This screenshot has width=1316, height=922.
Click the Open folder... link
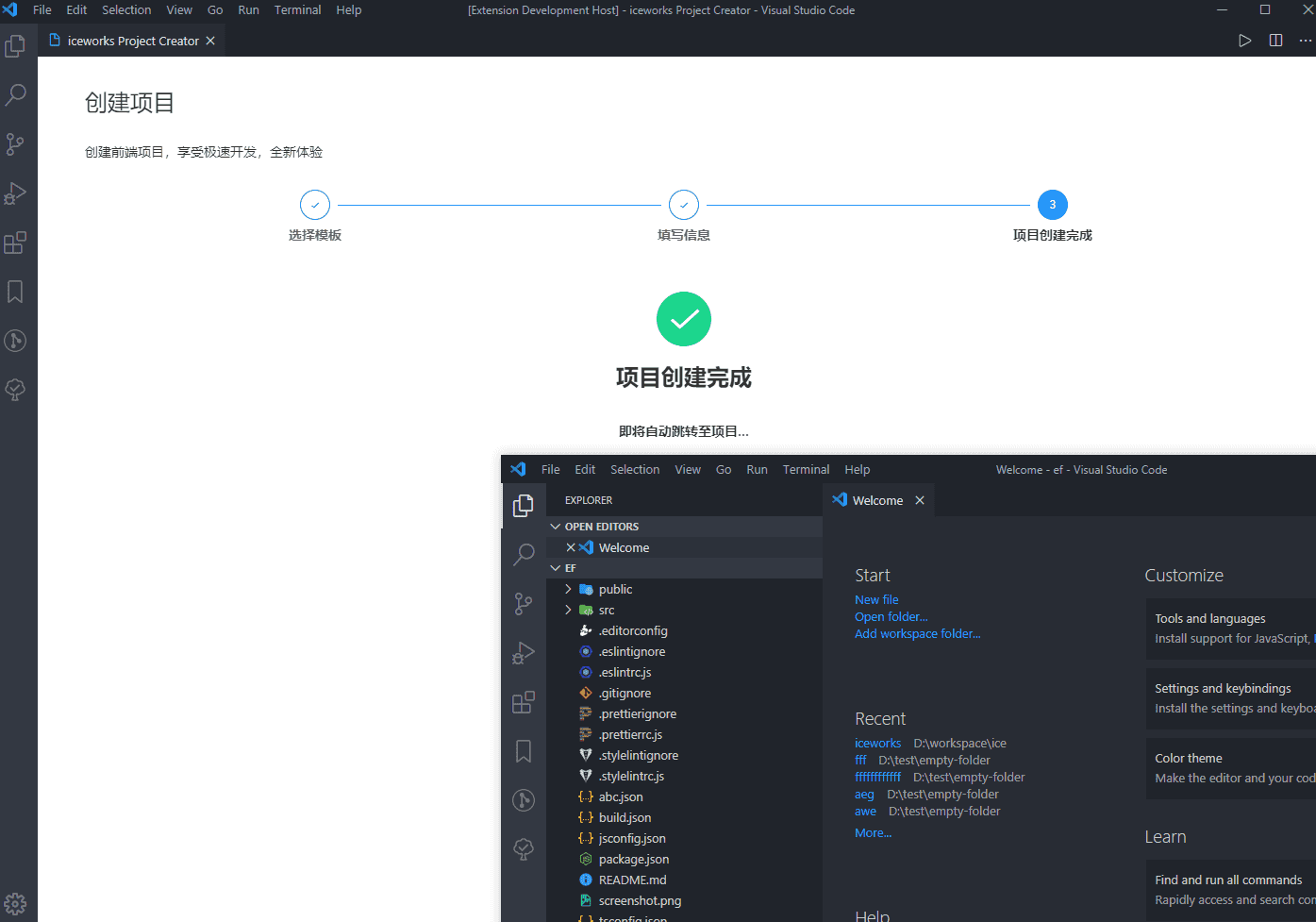pos(891,616)
